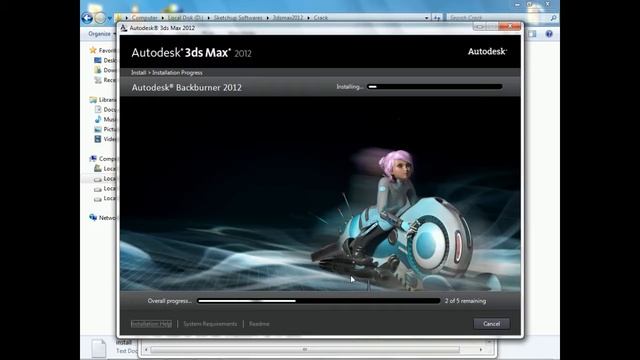Viewport: 640px width, 360px height.
Task: Click the horizontal scrollbar in Explorer
Action: pyautogui.click(x=305, y=350)
